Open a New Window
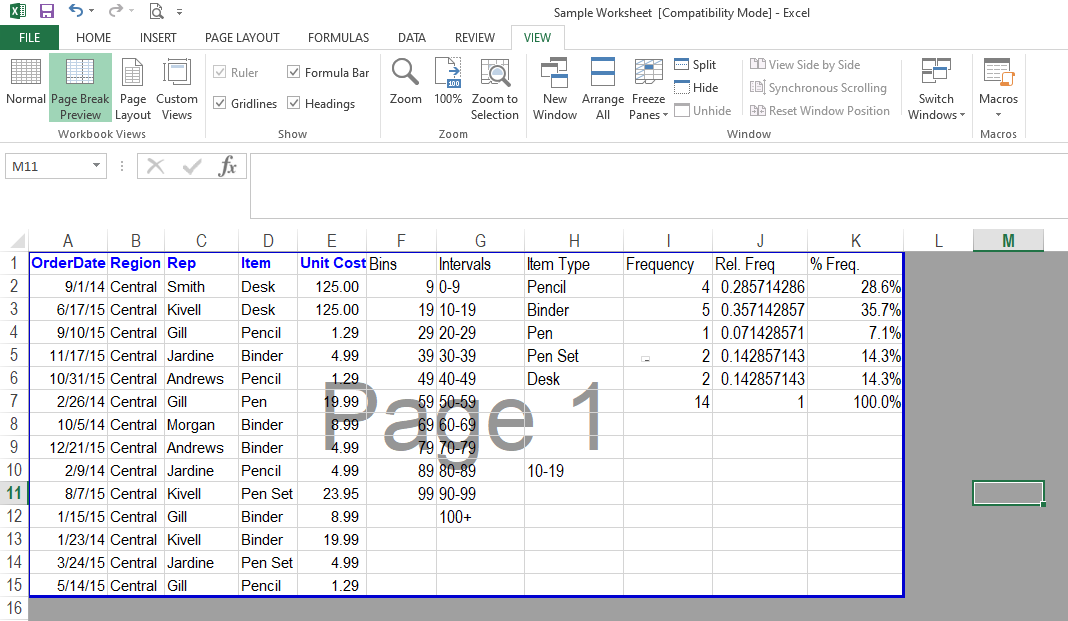Image resolution: width=1068 pixels, height=621 pixels. click(x=554, y=88)
